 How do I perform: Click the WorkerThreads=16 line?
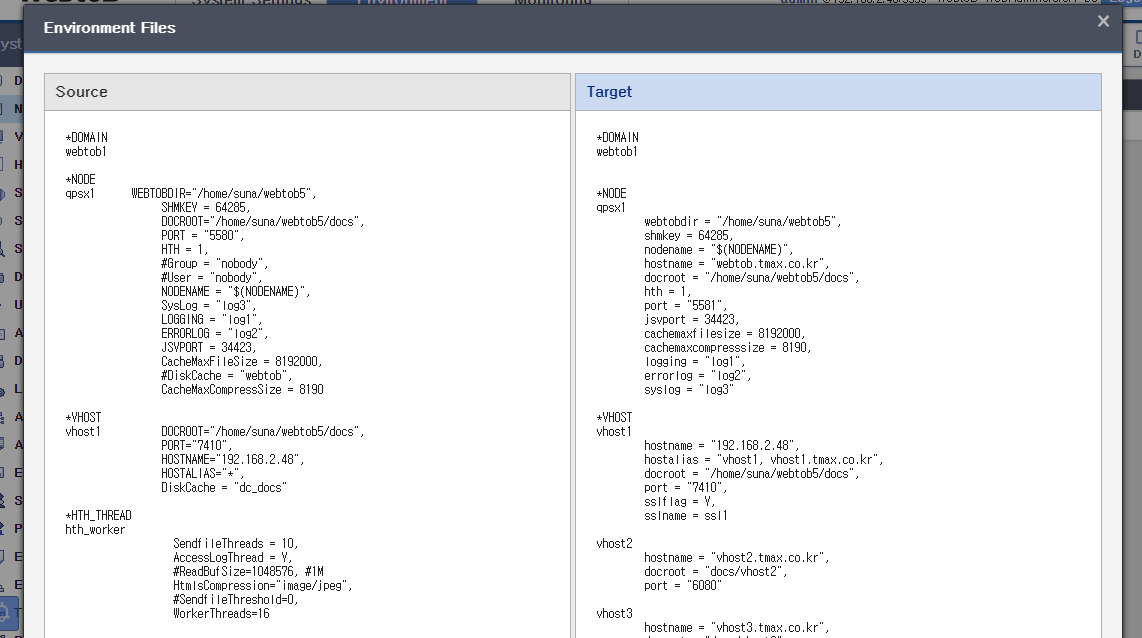(x=221, y=614)
